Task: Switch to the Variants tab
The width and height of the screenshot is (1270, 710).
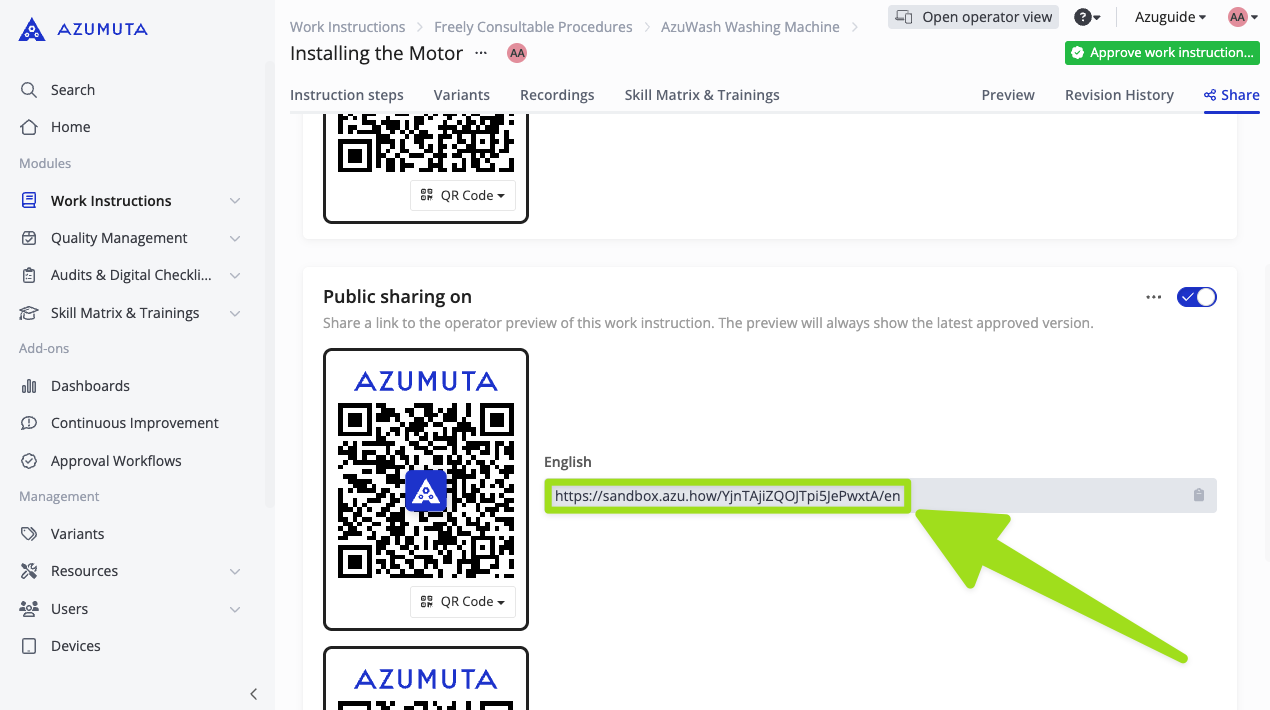Action: pos(461,95)
